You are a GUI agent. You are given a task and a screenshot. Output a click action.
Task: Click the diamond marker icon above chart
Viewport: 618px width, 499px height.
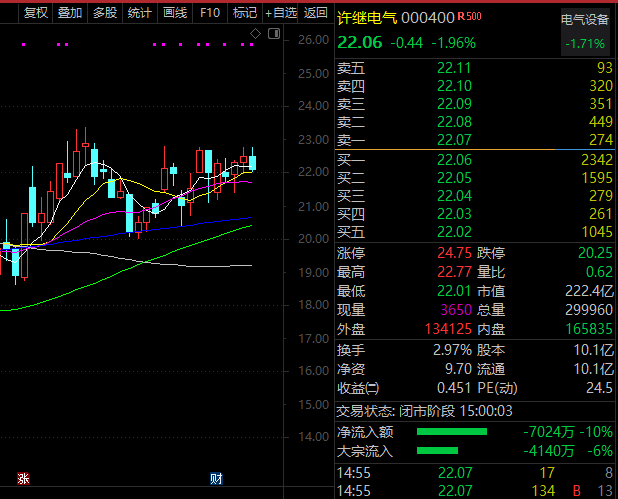255,34
